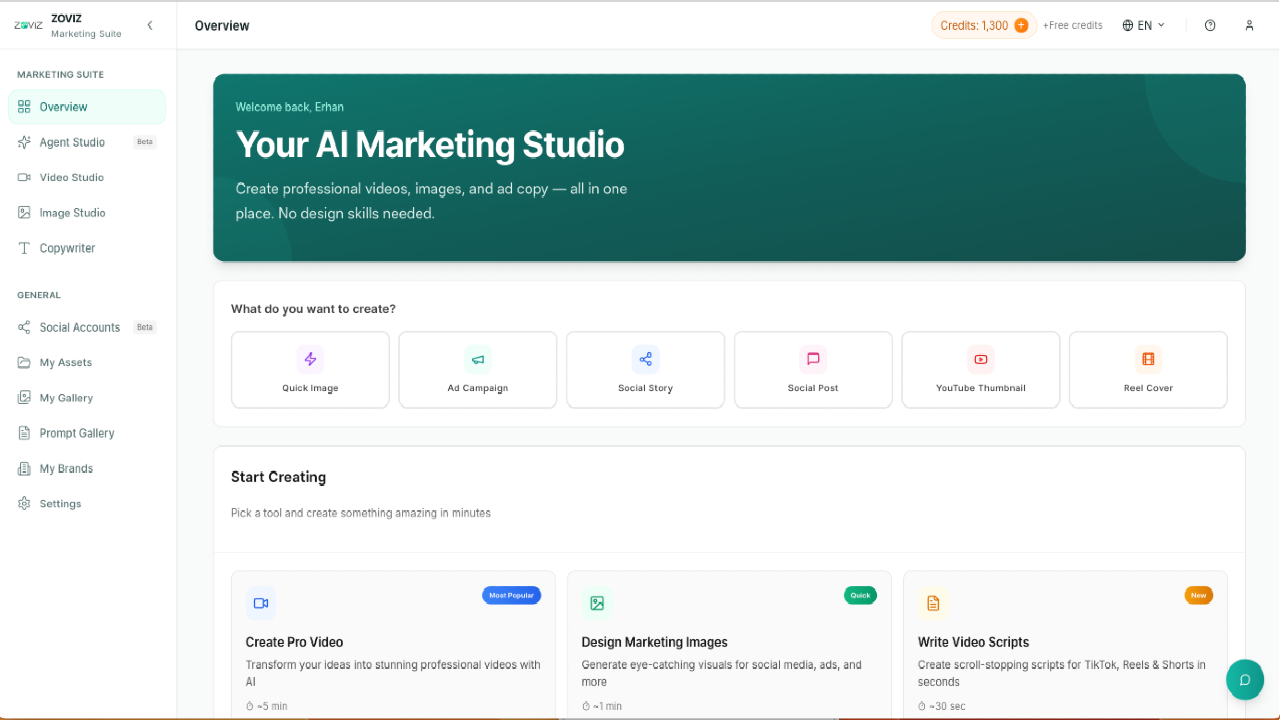
Task: Click the Video Studio camera icon
Action: pyautogui.click(x=24, y=177)
